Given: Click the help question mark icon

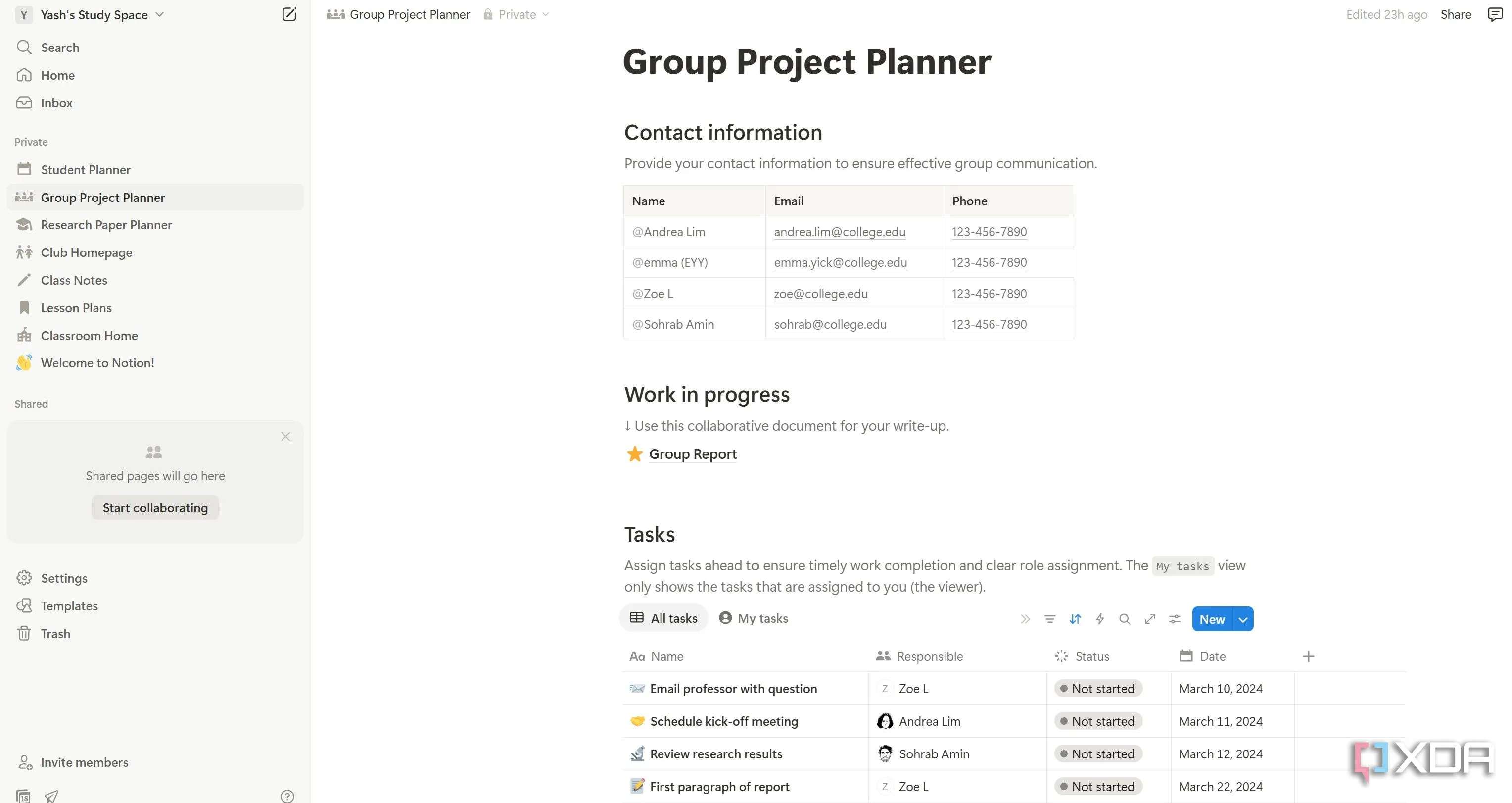Looking at the screenshot, I should 287,796.
